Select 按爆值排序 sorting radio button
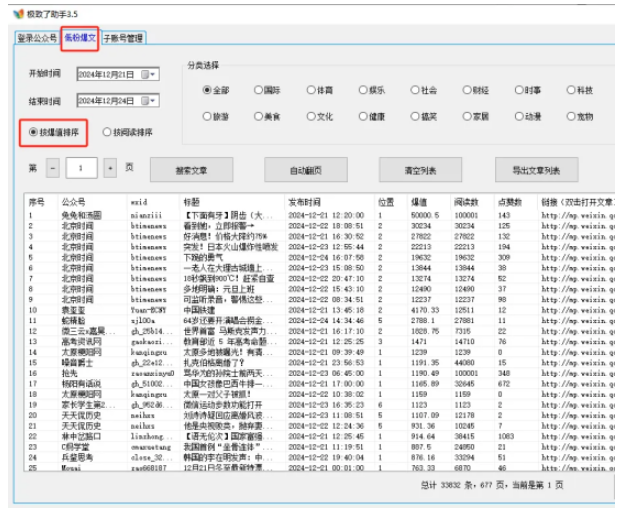 click(x=35, y=132)
